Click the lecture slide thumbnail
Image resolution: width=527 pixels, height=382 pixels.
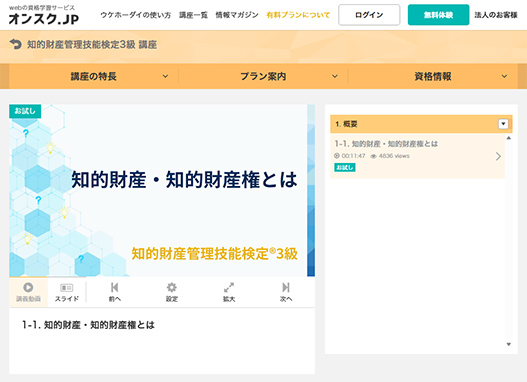coord(162,190)
